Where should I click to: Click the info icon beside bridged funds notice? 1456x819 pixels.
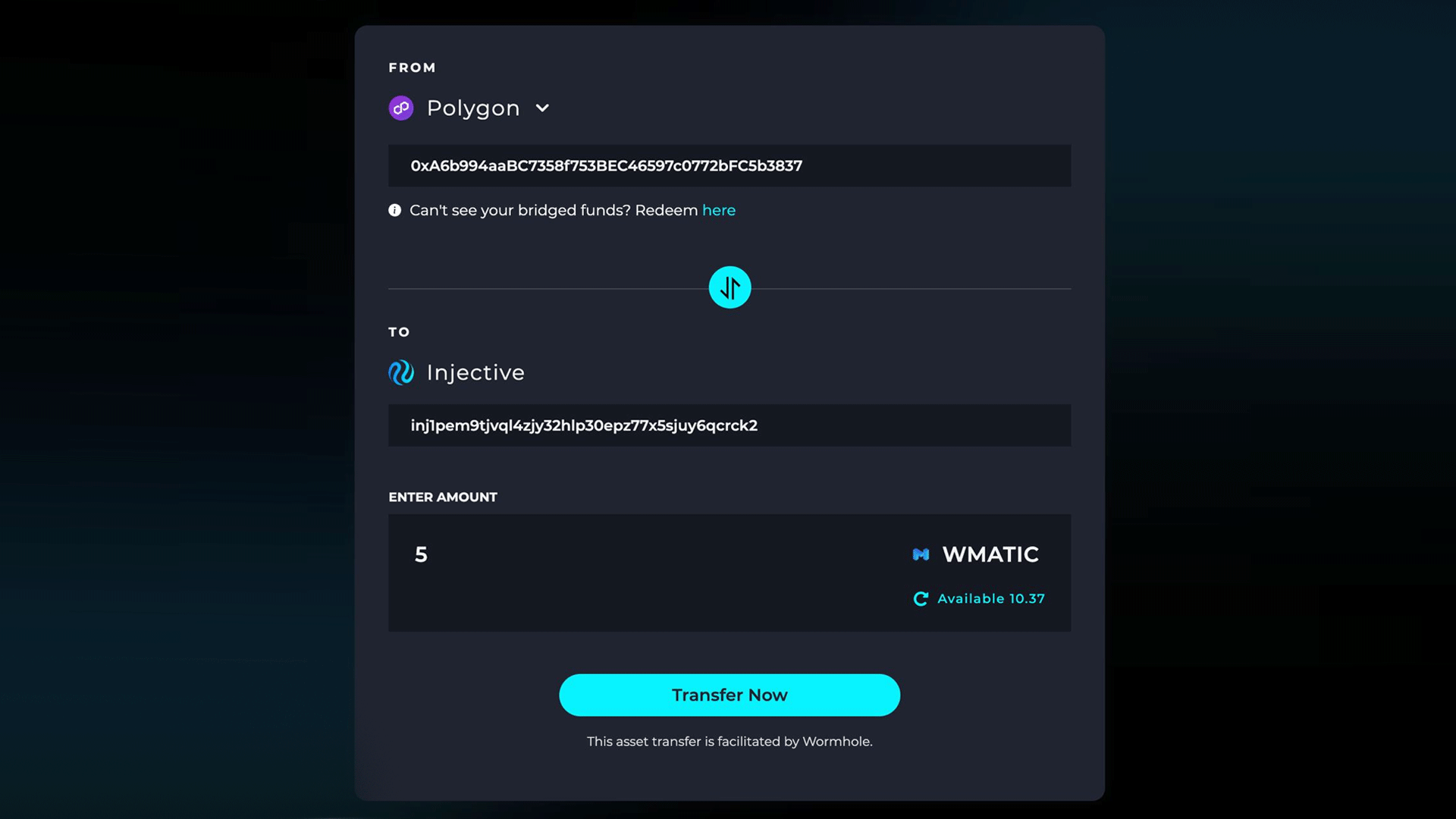pyautogui.click(x=394, y=210)
